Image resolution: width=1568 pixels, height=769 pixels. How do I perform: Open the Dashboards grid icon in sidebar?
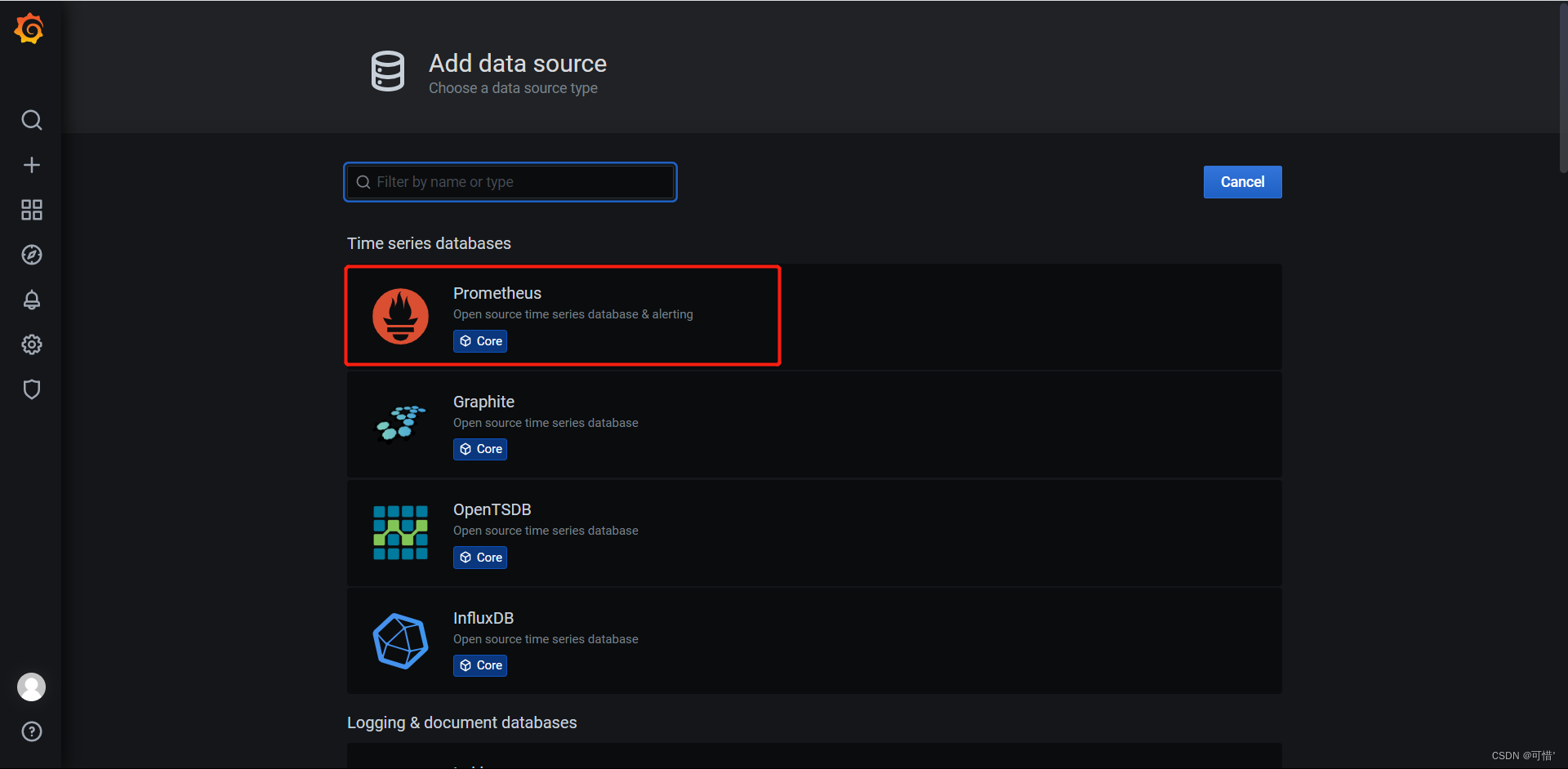tap(31, 210)
